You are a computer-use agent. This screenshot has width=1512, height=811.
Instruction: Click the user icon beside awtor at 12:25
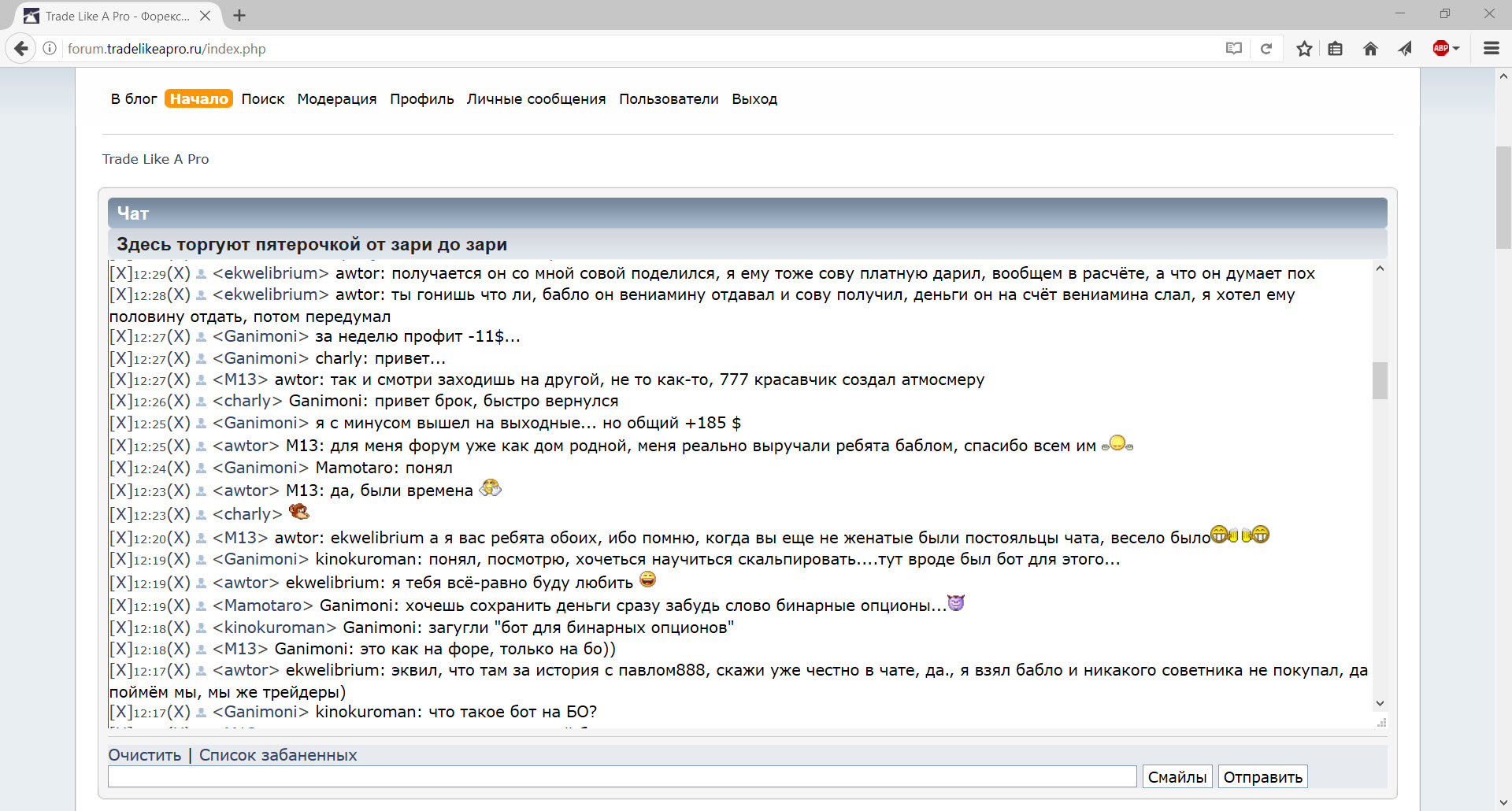(201, 446)
